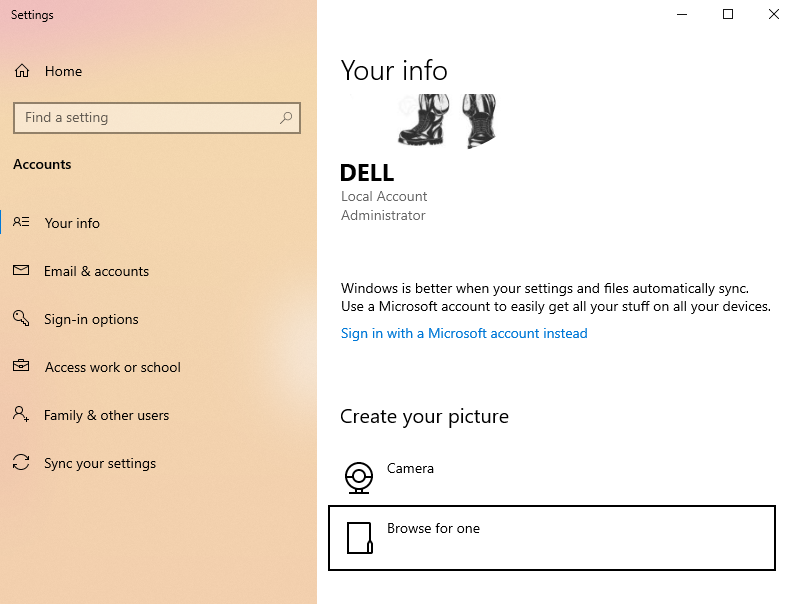Click the Browse for one file icon
The height and width of the screenshot is (604, 794).
360,538
